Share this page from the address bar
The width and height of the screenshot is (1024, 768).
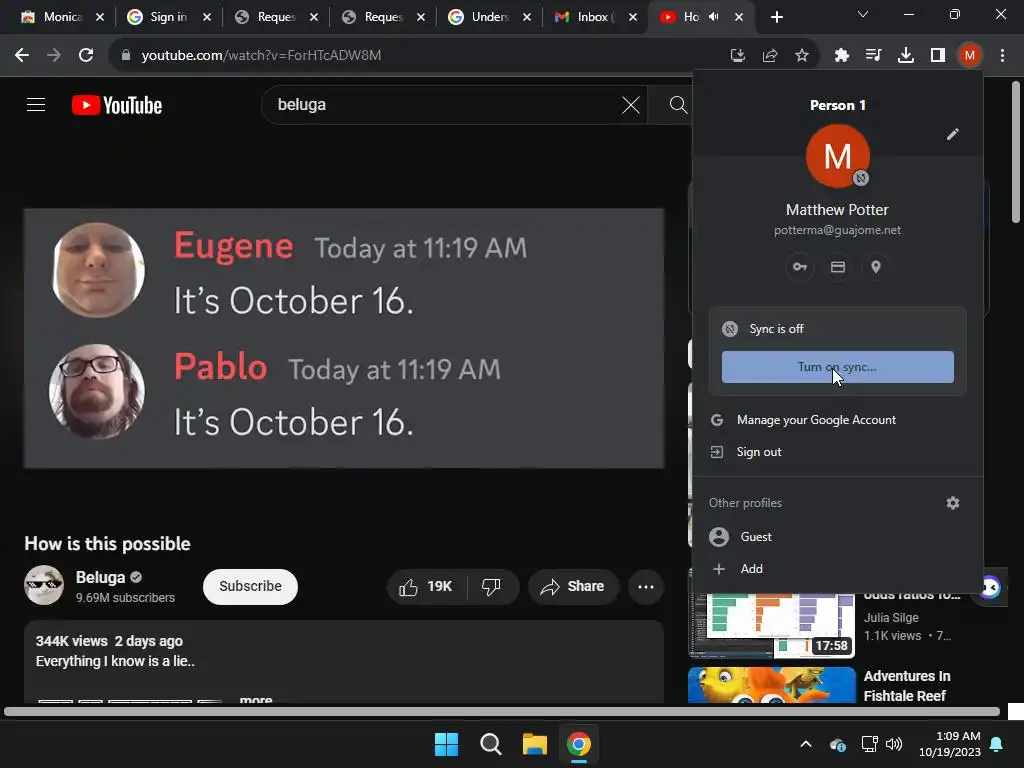click(x=770, y=56)
